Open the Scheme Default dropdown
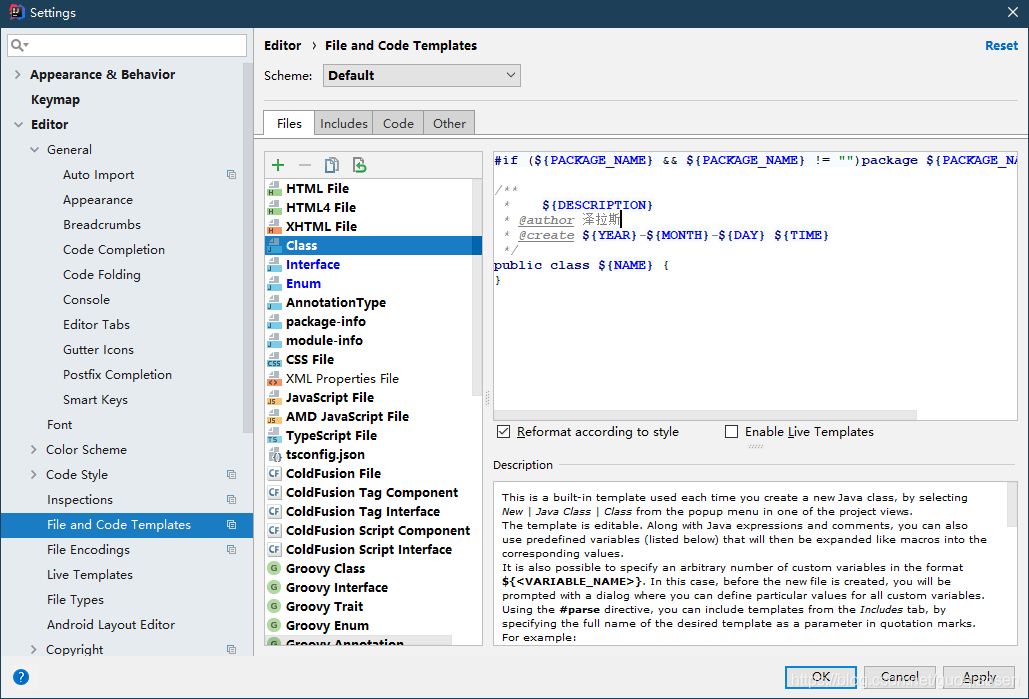 [421, 75]
